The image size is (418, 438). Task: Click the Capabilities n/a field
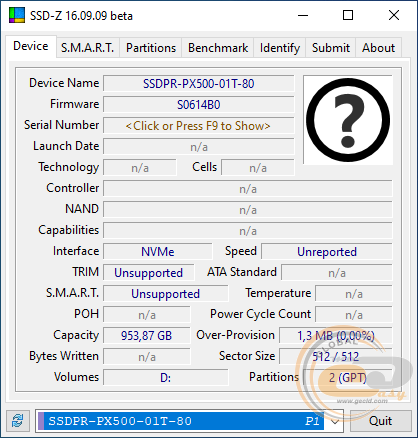248,231
